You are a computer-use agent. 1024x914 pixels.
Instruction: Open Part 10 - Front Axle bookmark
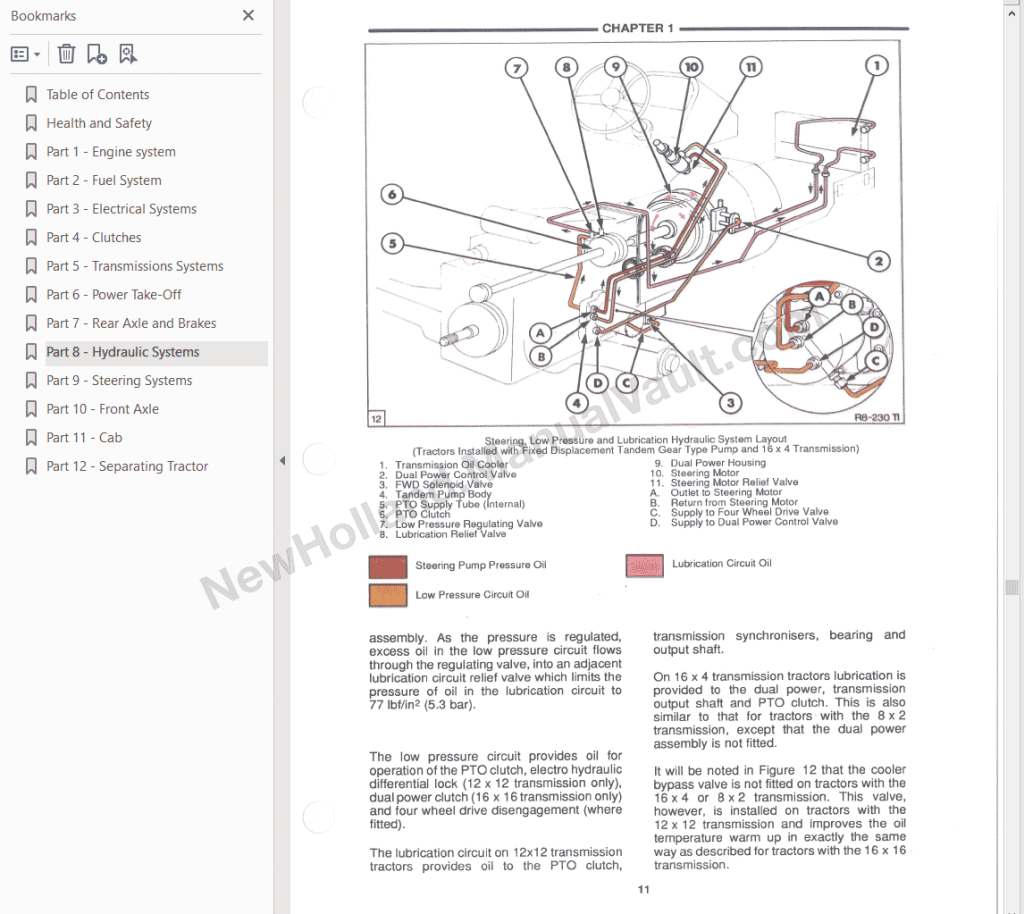103,409
